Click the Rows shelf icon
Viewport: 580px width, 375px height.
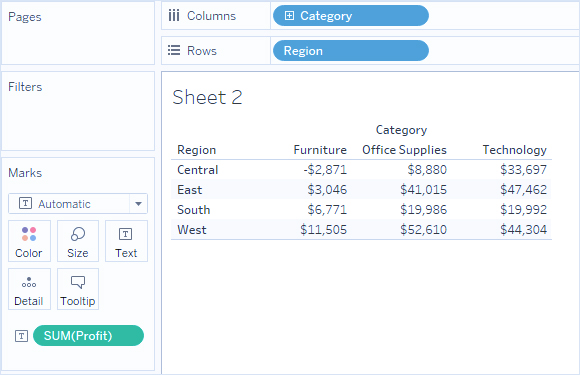coord(174,50)
